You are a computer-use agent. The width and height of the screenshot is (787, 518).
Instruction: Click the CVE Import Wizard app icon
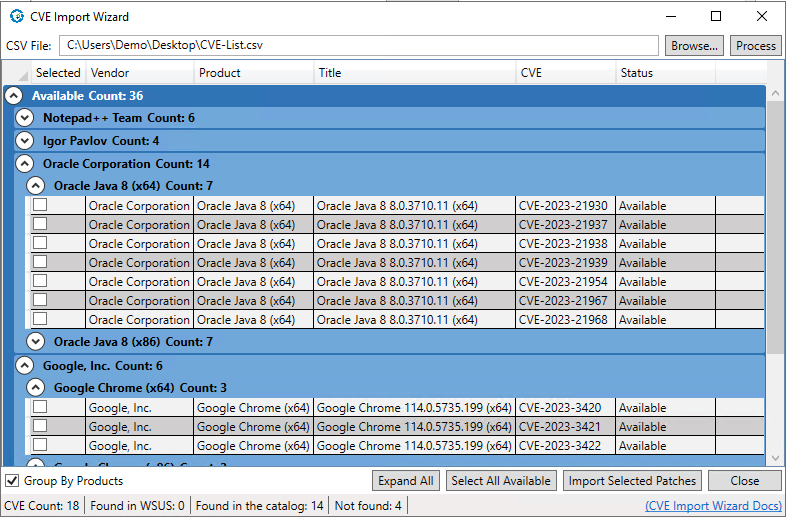click(17, 16)
